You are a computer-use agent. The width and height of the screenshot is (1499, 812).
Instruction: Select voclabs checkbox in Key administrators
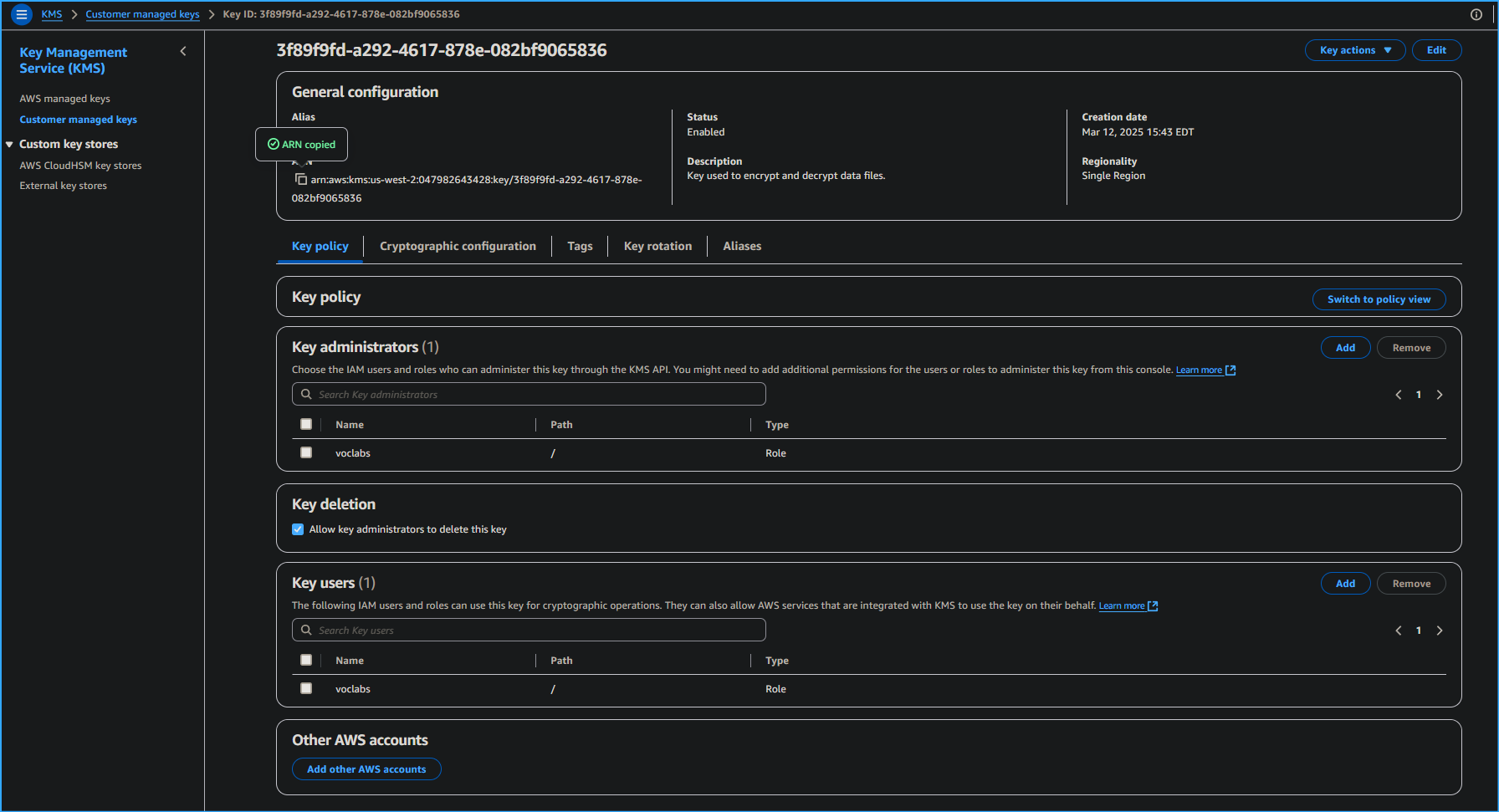click(306, 452)
